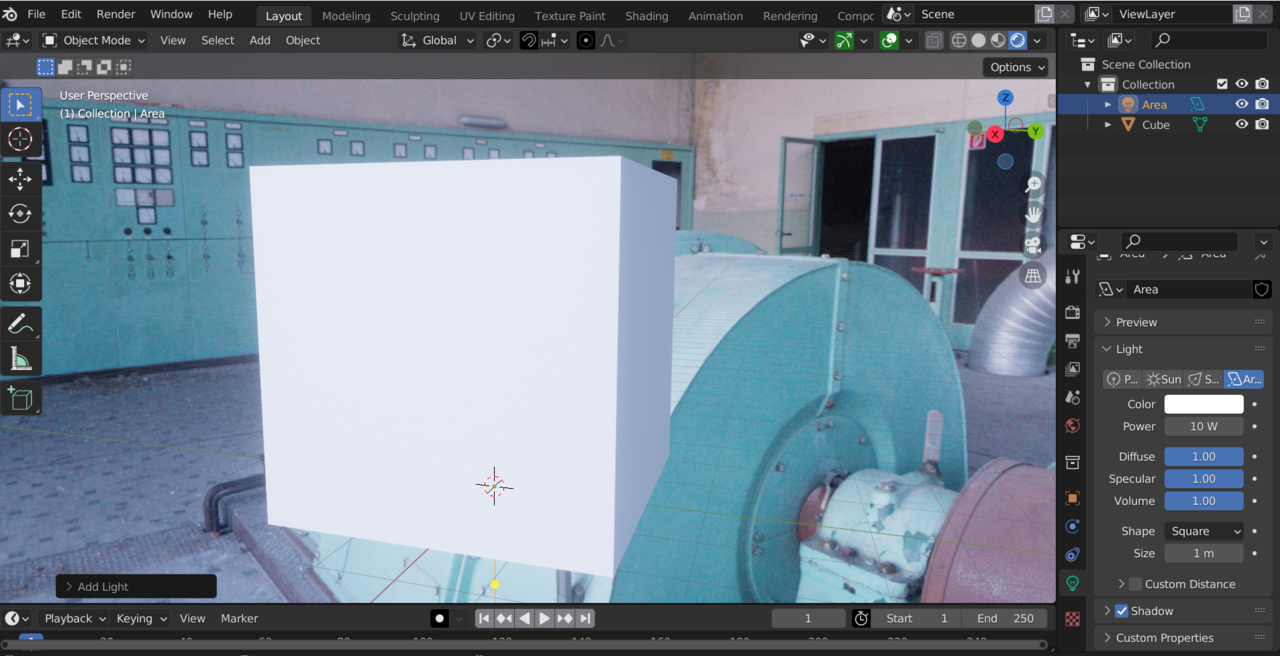This screenshot has height=656, width=1280.
Task: Open the light Color swatch
Action: point(1204,403)
